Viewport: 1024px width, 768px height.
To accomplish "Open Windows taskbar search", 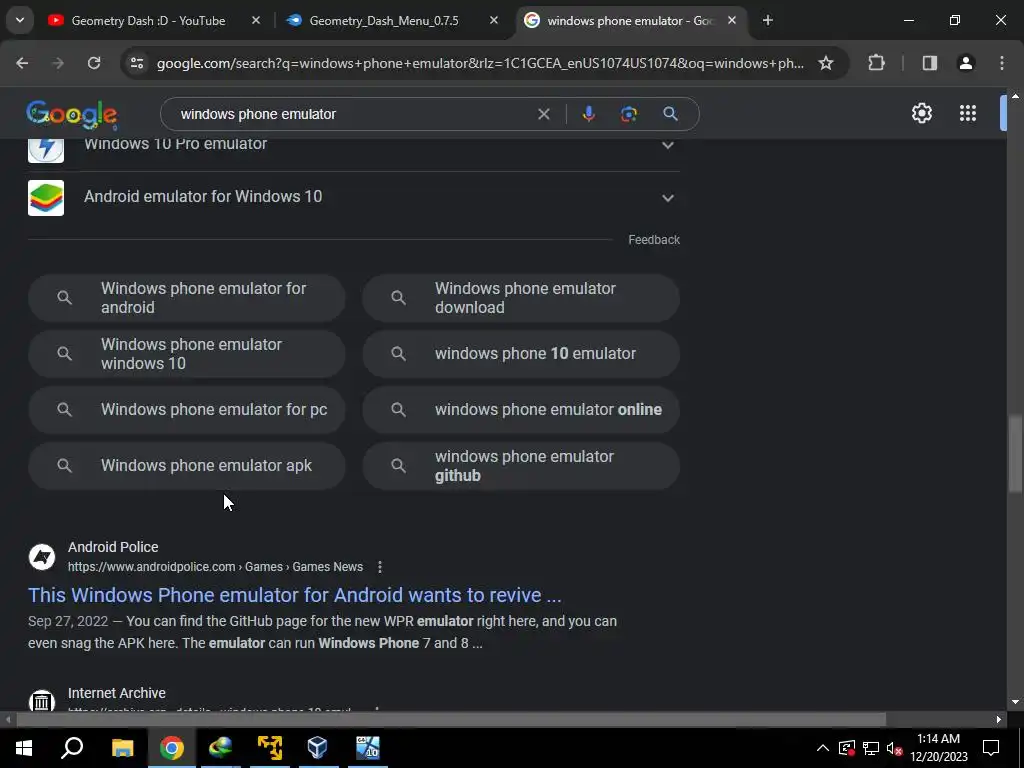I will coord(72,748).
